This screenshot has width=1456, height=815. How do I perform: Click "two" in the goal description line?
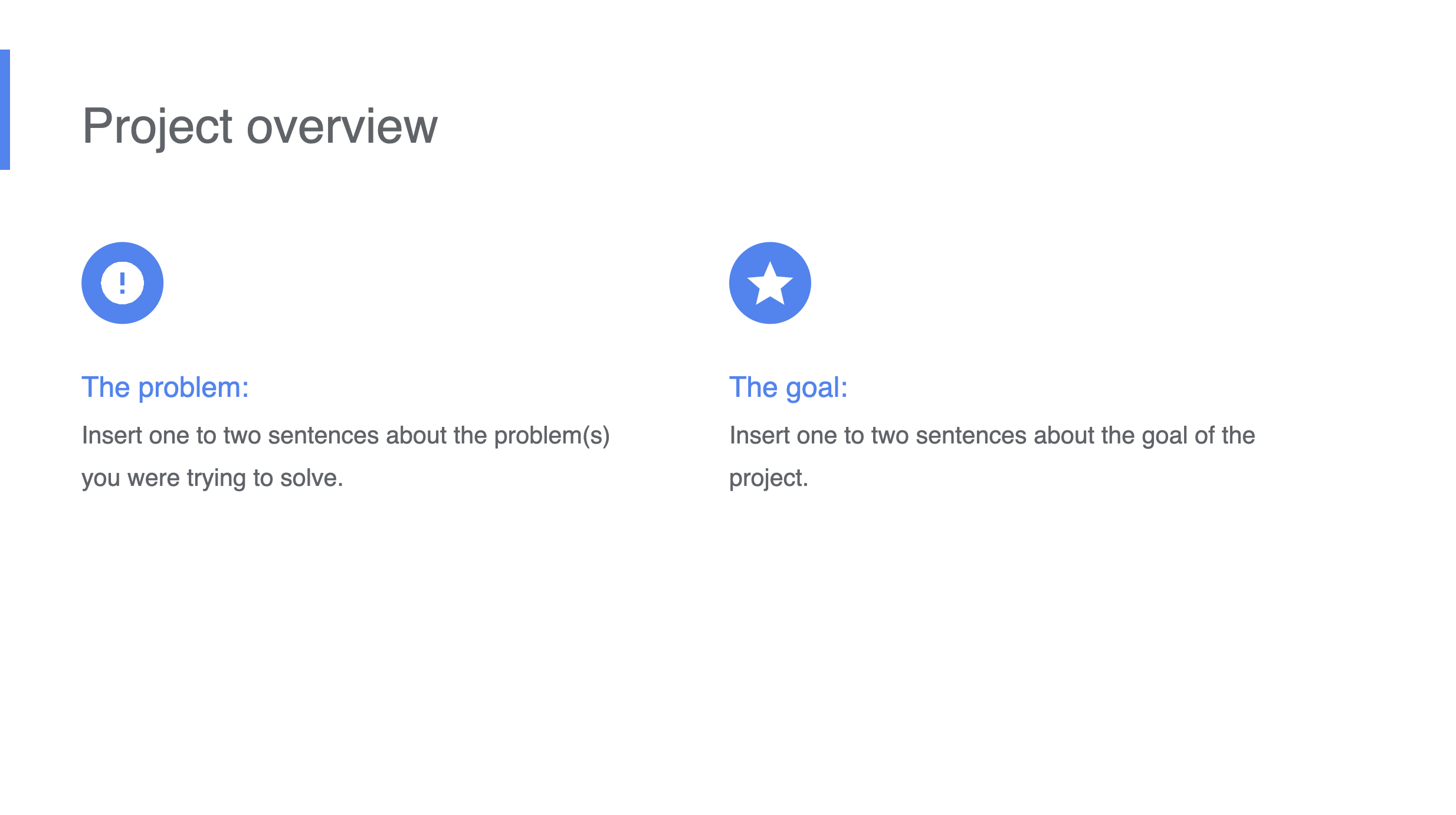[x=890, y=436]
